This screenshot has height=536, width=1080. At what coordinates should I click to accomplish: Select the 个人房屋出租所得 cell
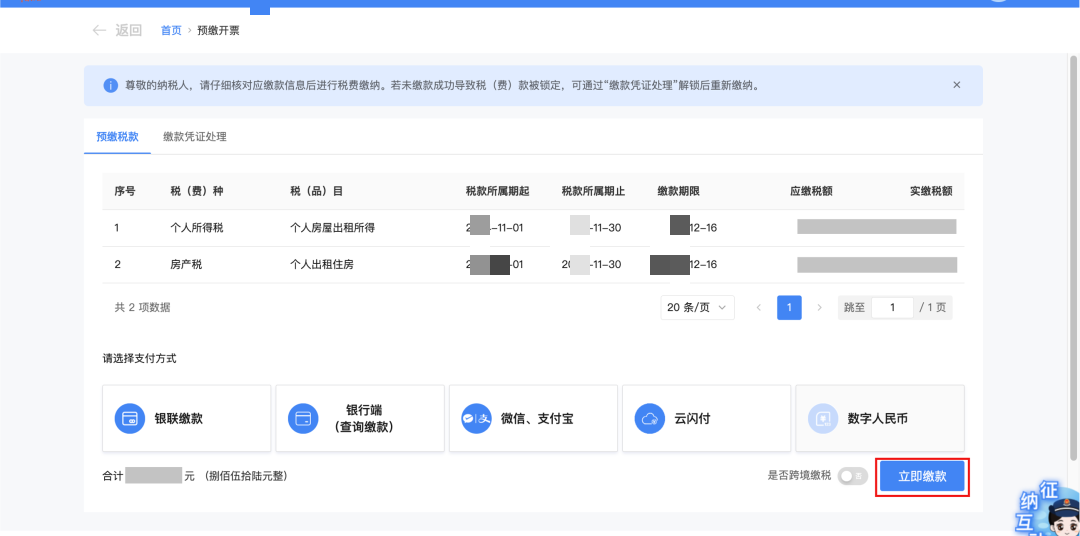pos(333,227)
